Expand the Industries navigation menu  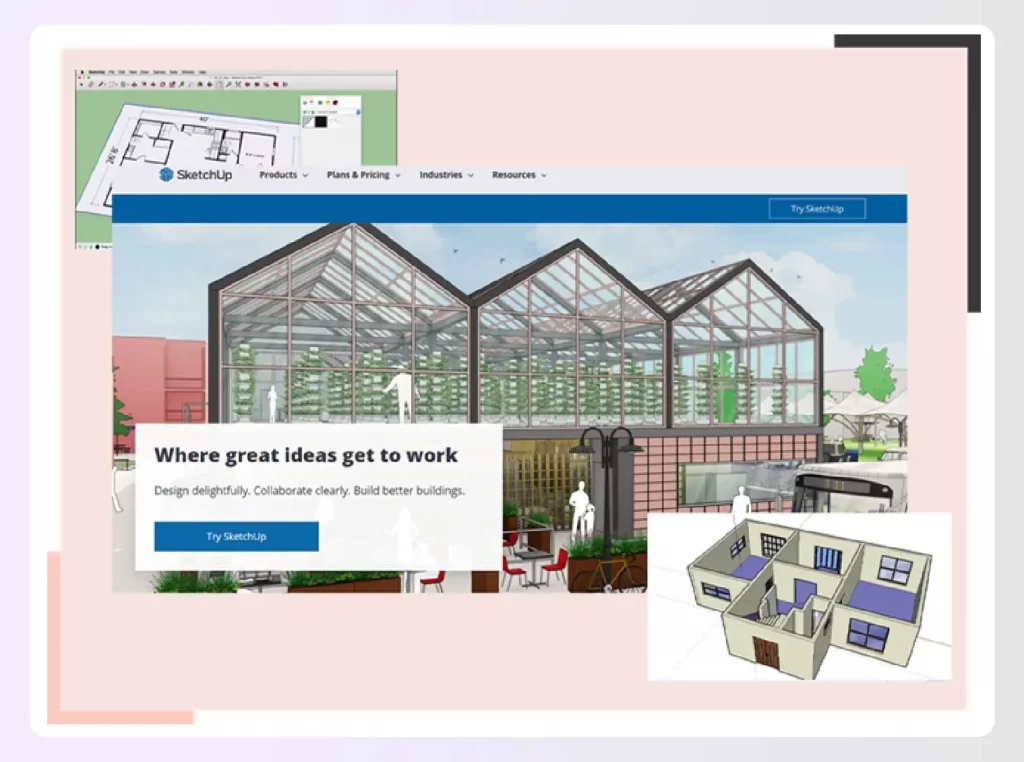tap(446, 175)
